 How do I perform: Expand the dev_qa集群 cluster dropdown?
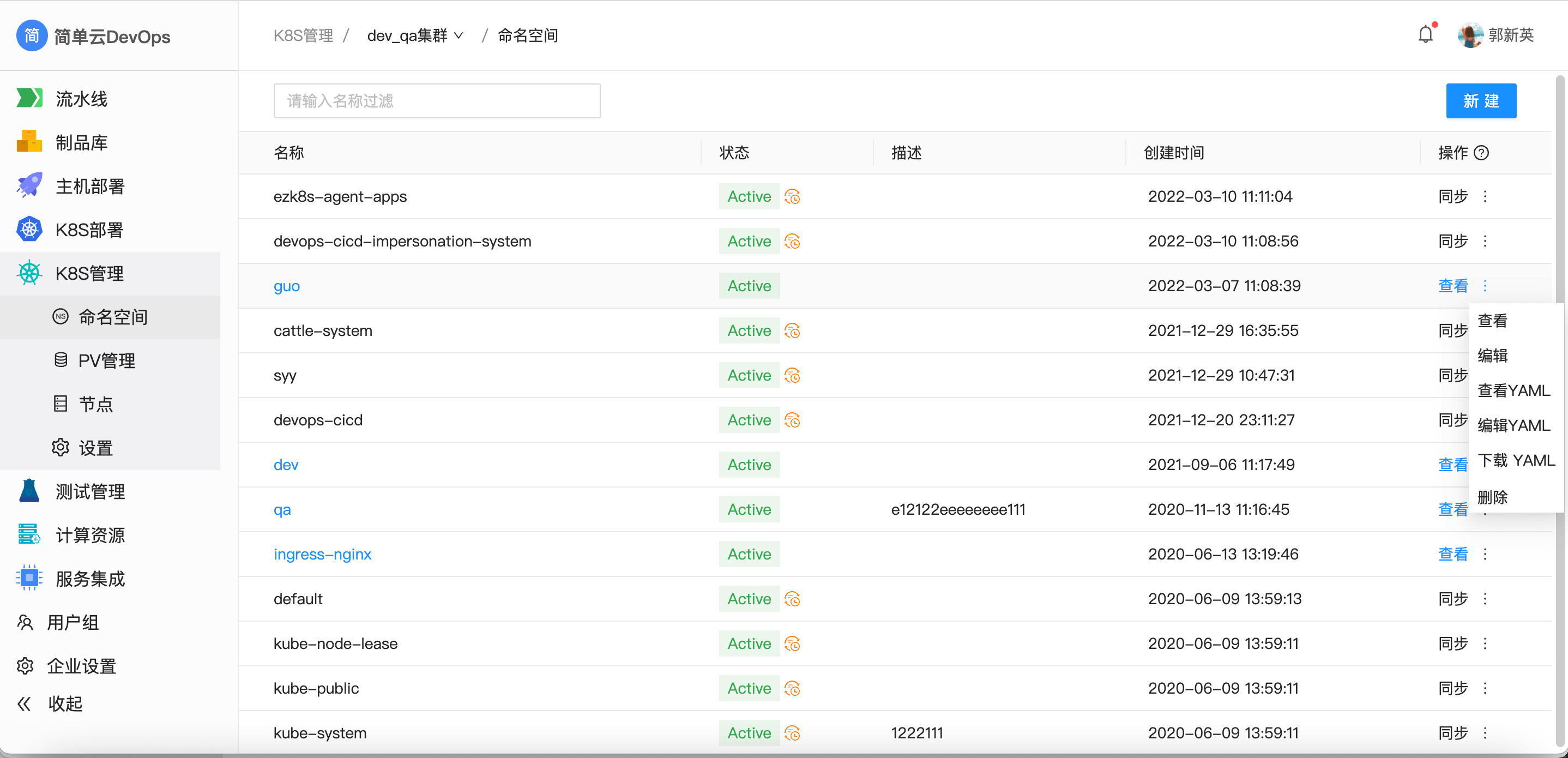[x=416, y=35]
